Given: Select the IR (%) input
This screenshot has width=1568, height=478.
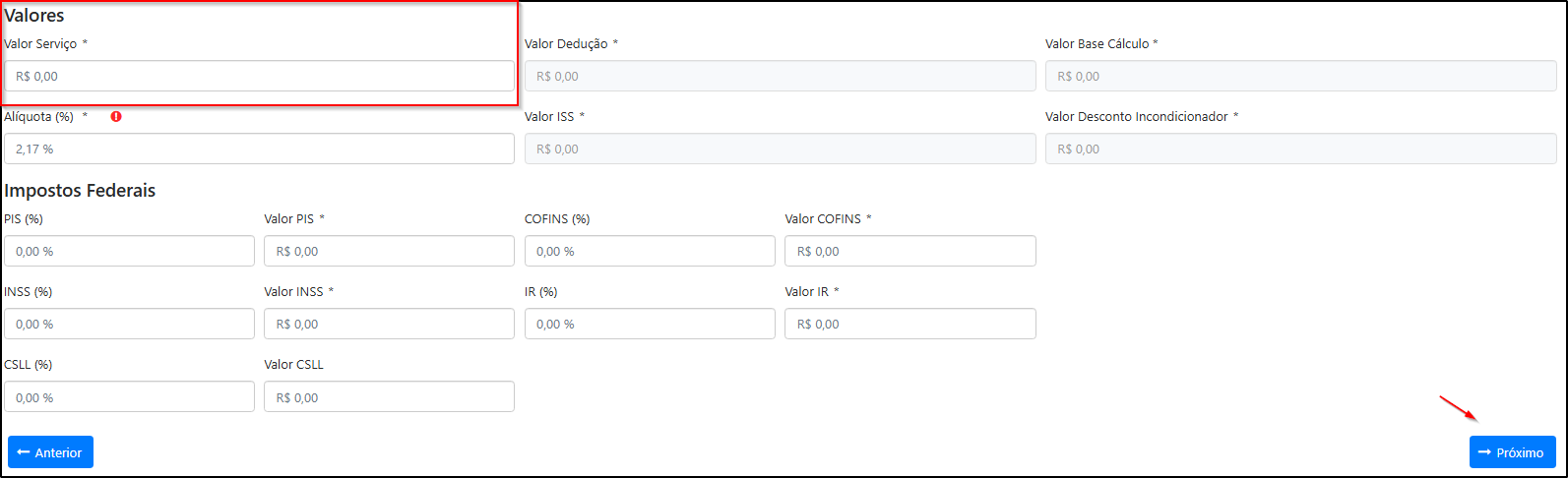Looking at the screenshot, I should click(x=650, y=324).
